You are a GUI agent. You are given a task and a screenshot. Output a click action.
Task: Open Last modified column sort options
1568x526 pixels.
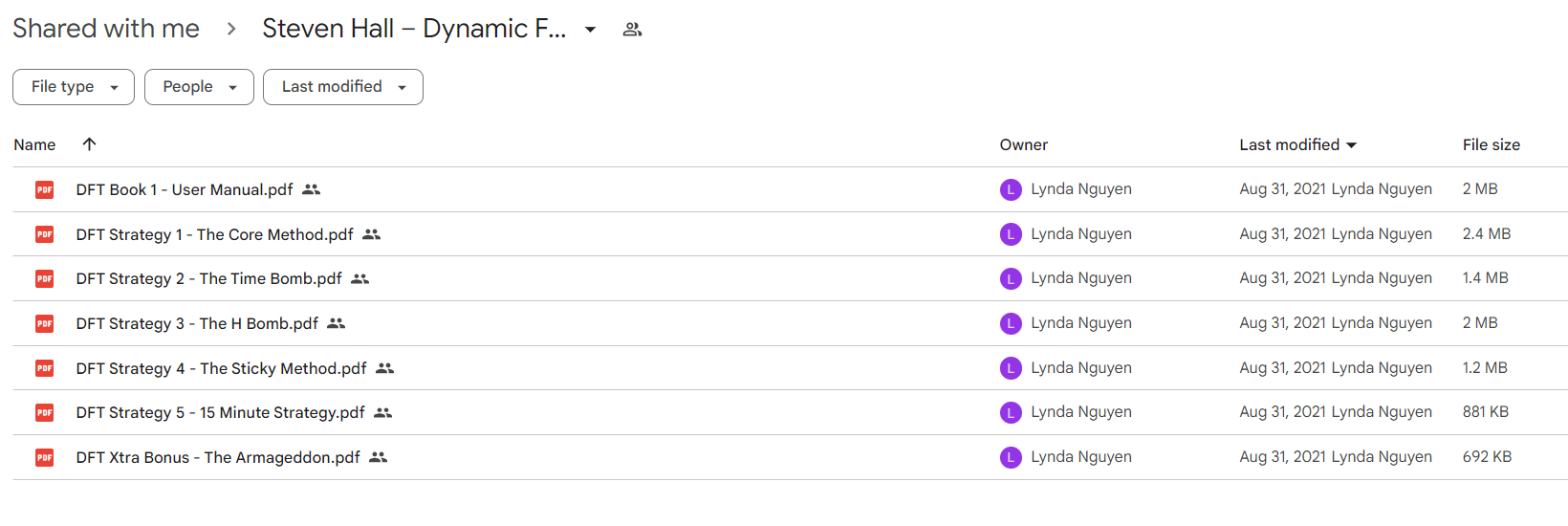tap(1298, 144)
